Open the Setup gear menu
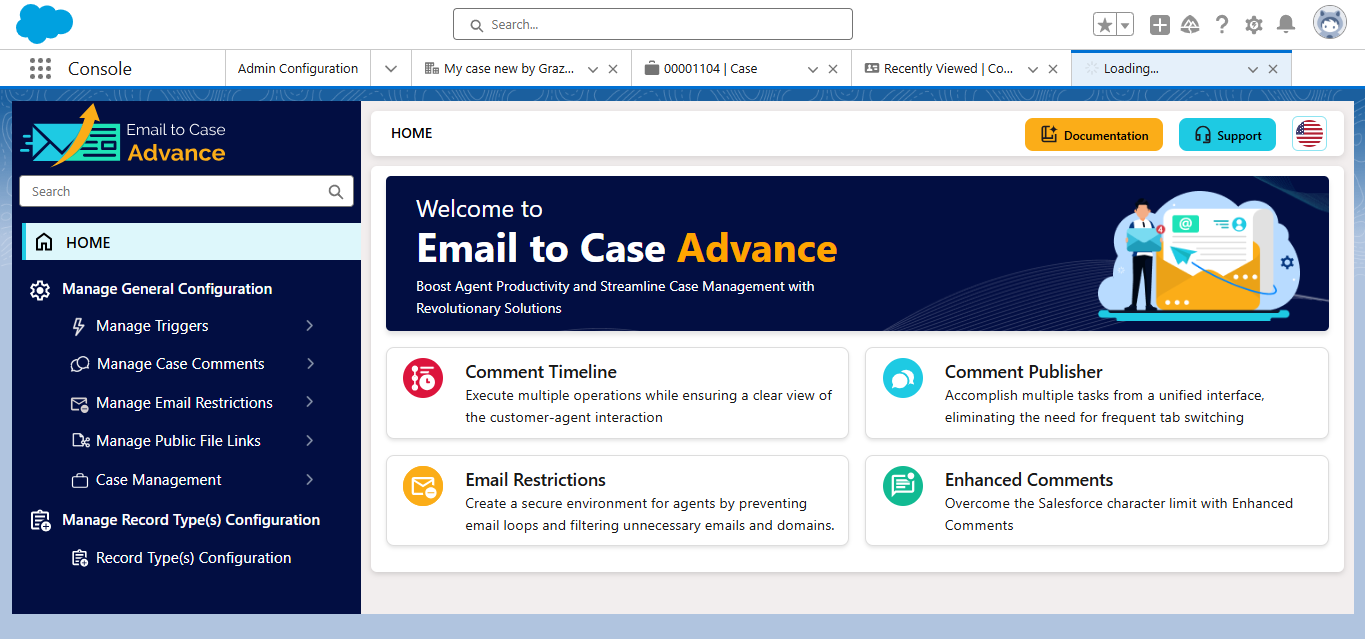Image resolution: width=1365 pixels, height=639 pixels. coord(1254,25)
